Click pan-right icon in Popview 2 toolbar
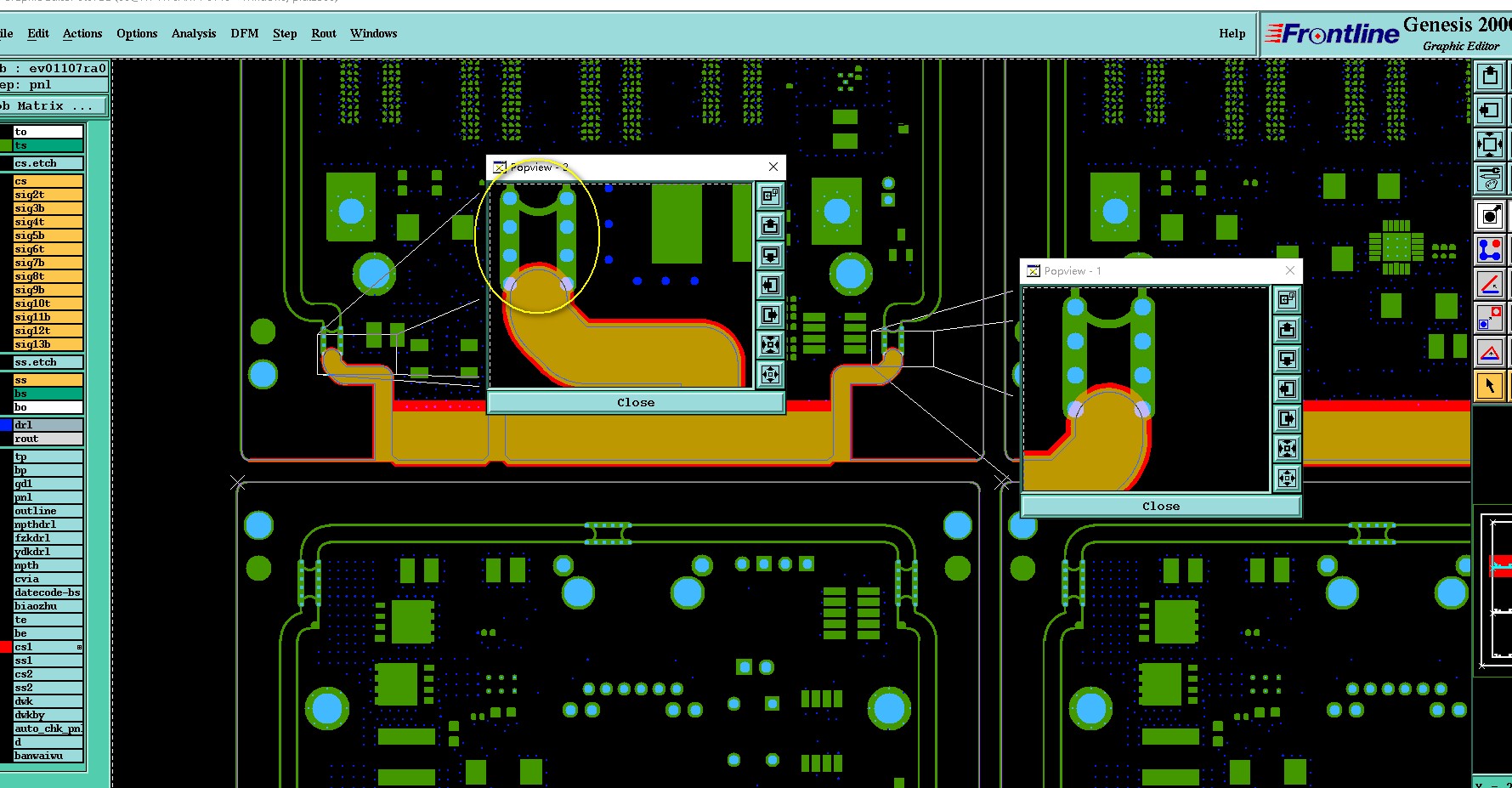1512x788 pixels. (770, 315)
